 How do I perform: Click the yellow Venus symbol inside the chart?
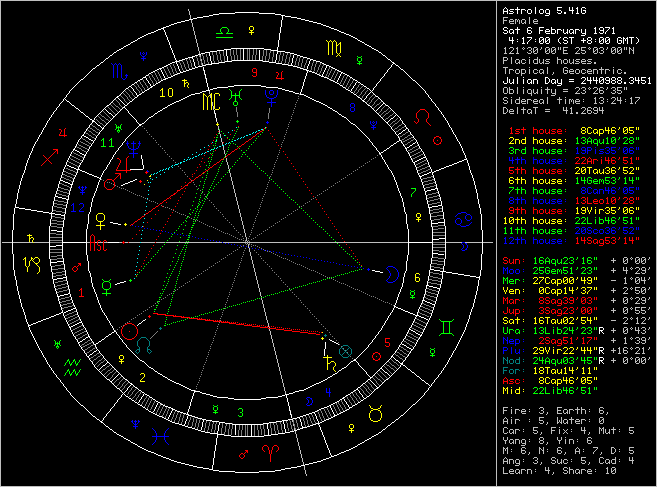[x=100, y=217]
